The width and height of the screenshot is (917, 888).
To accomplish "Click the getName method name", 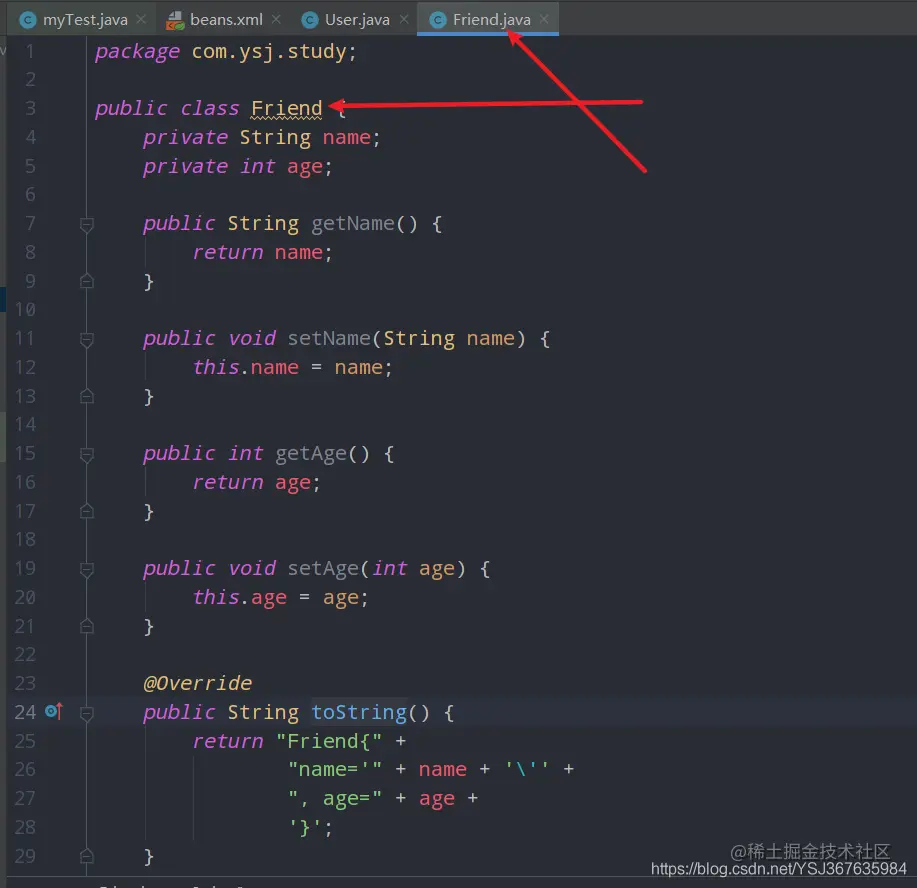I will 353,223.
